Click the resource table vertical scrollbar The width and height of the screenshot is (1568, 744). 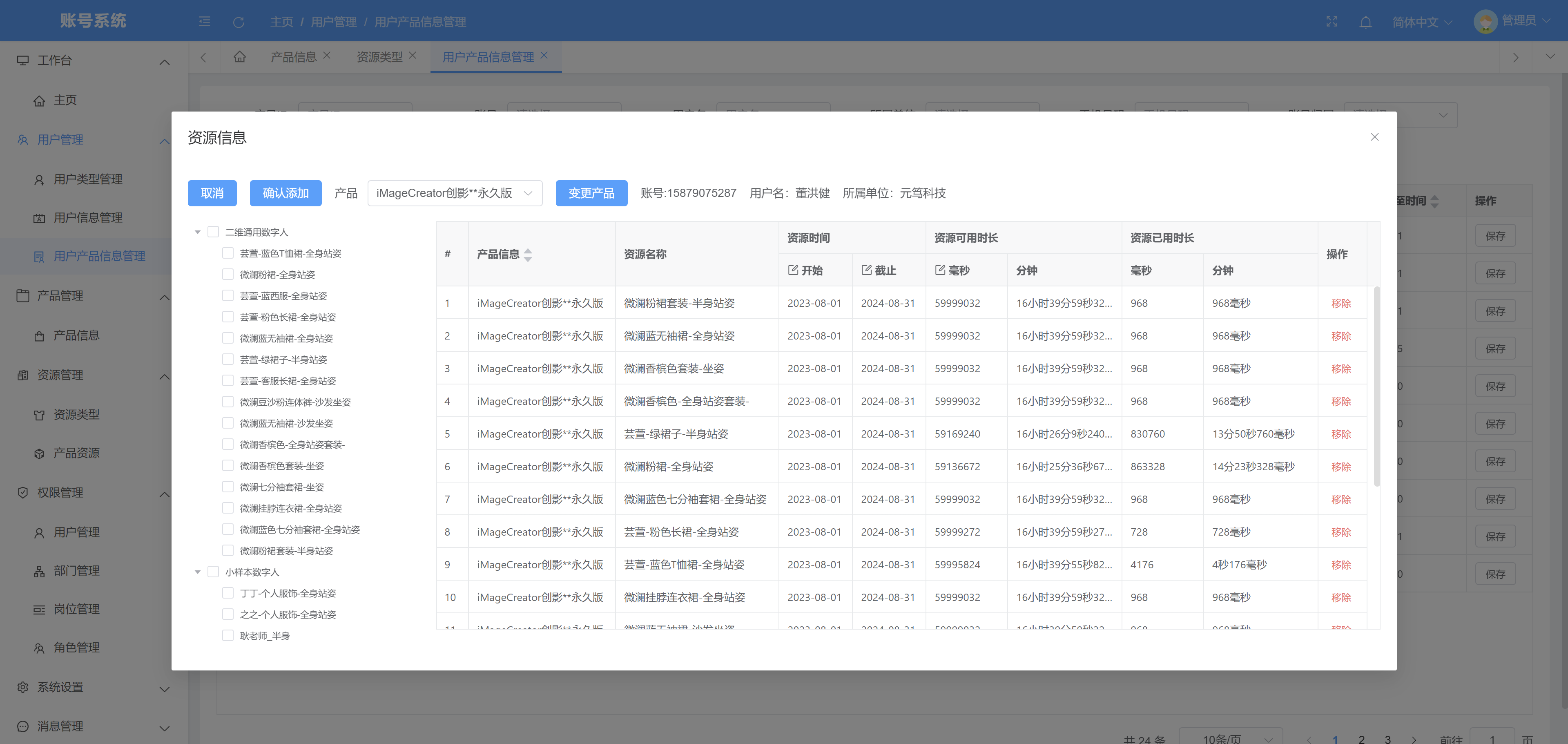point(1377,386)
